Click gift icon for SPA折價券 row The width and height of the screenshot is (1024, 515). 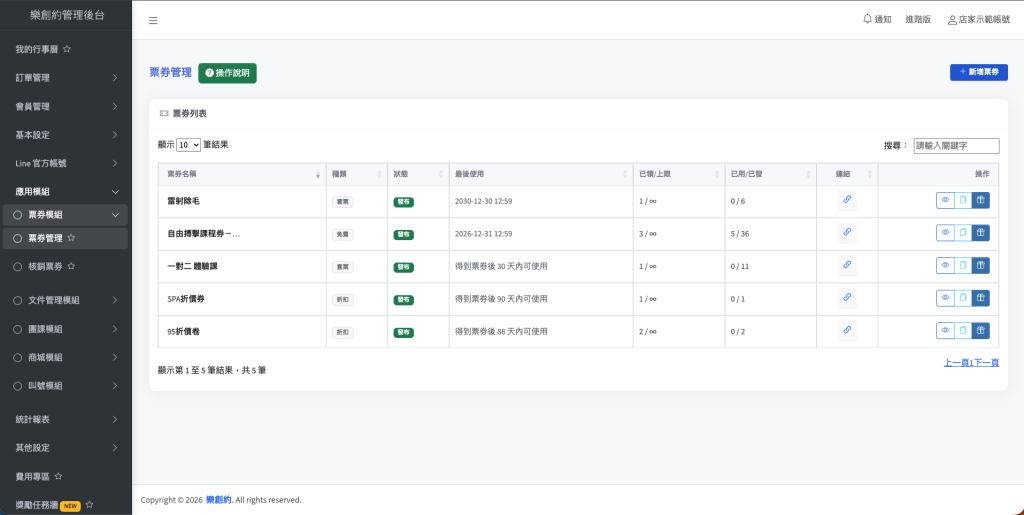(x=980, y=298)
